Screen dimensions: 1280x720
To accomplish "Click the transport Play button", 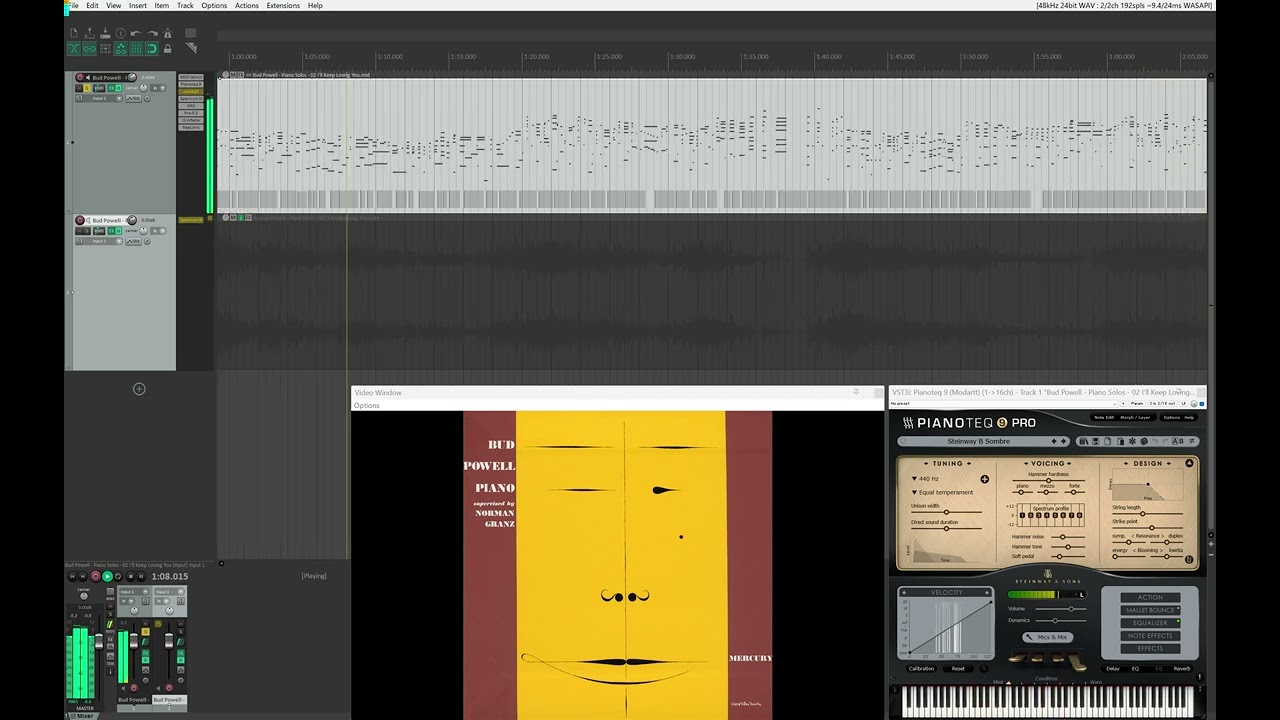I will pos(108,576).
